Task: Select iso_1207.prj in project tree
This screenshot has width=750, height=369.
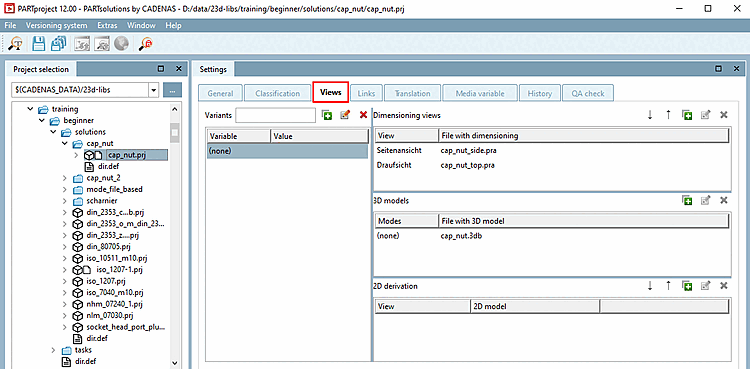Action: (106, 281)
